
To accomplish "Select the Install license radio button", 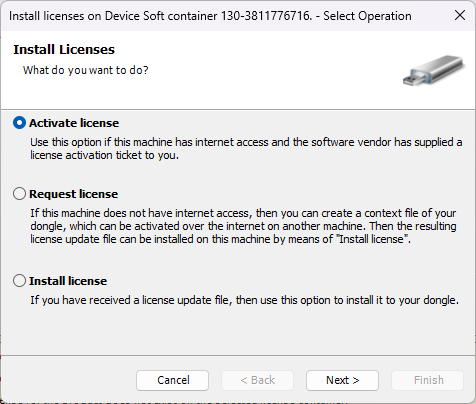I will tap(19, 281).
